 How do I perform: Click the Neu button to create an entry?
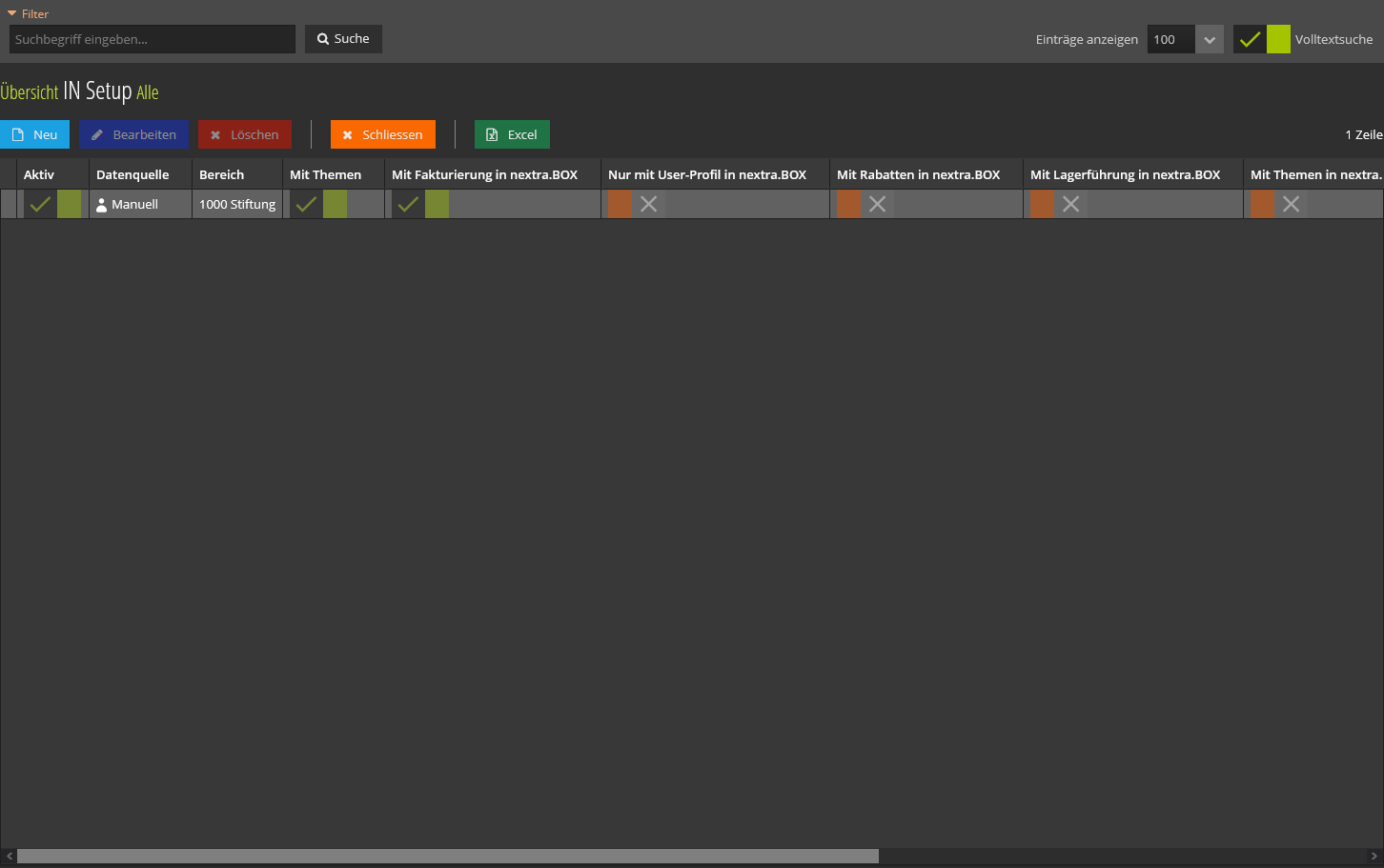coord(35,133)
